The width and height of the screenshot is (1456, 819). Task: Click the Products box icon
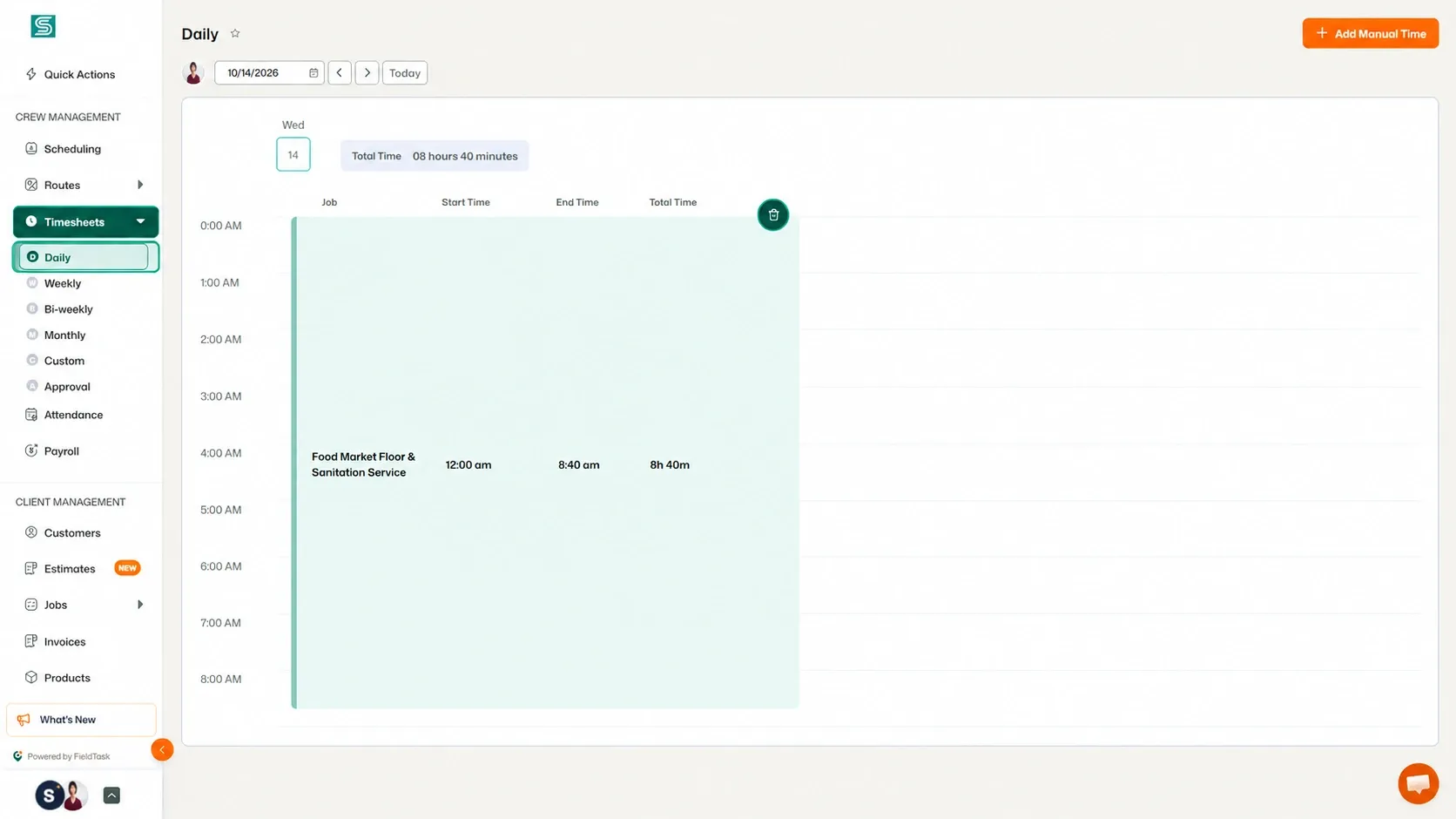click(x=31, y=677)
